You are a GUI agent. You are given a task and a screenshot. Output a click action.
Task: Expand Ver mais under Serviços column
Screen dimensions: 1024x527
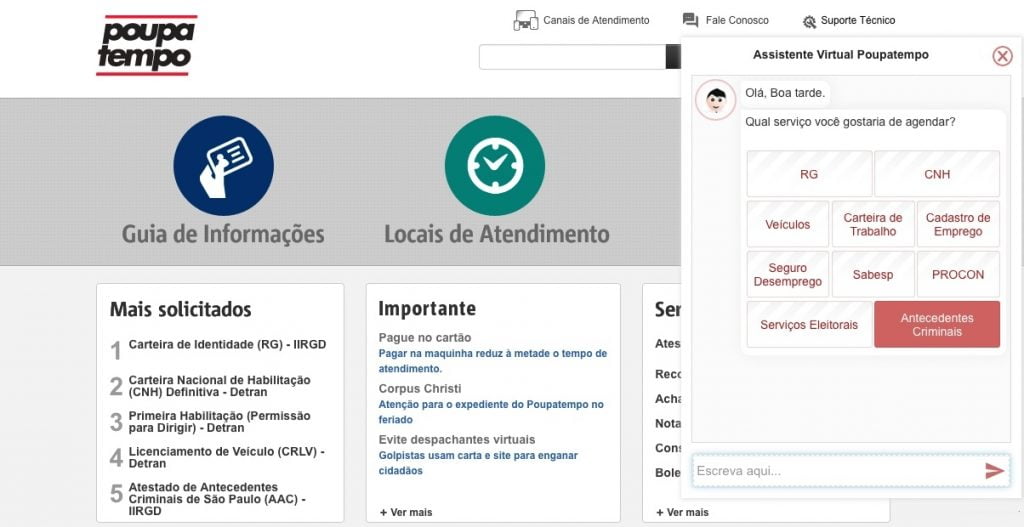point(682,512)
